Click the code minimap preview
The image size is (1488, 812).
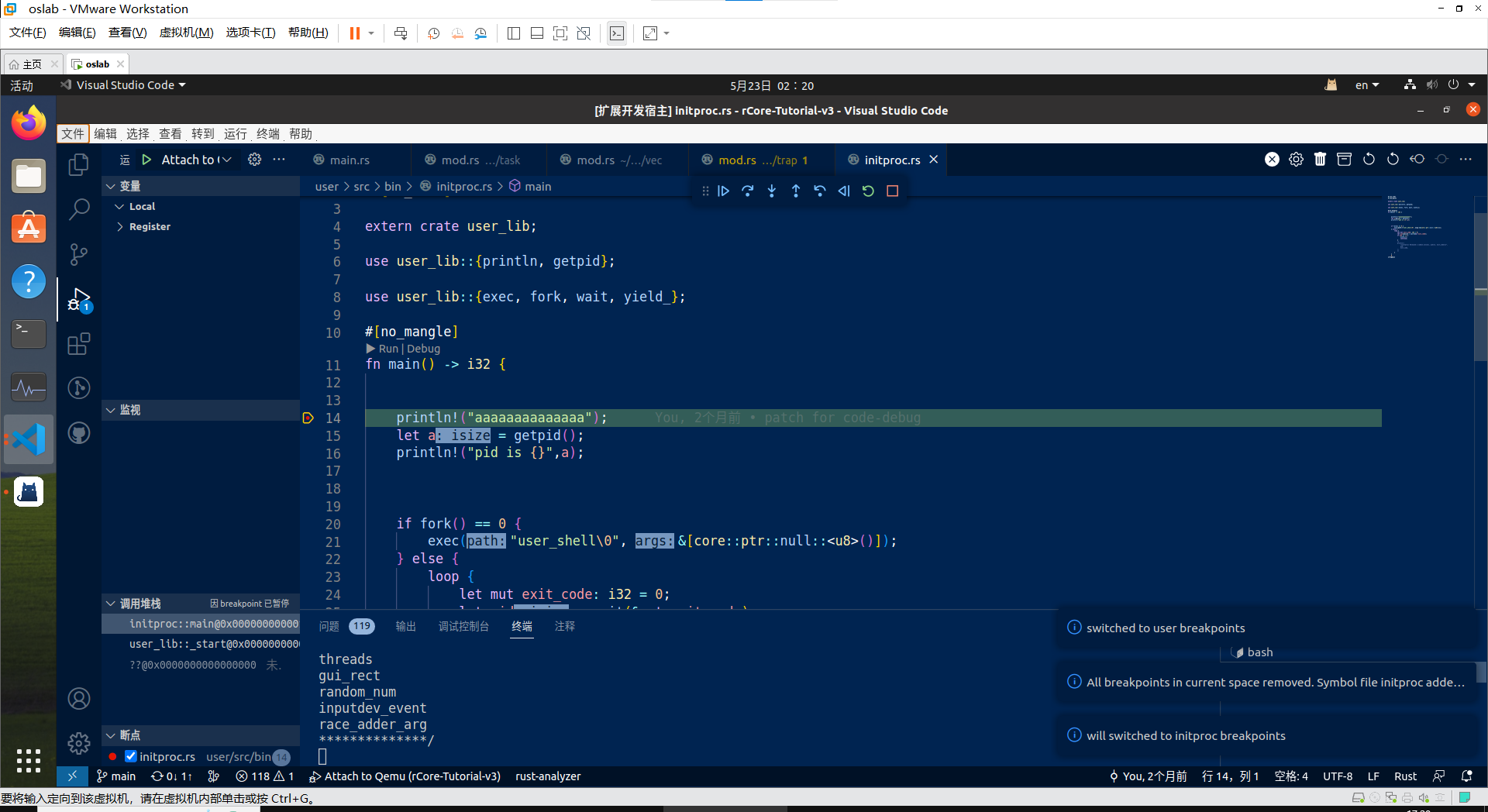click(1417, 227)
